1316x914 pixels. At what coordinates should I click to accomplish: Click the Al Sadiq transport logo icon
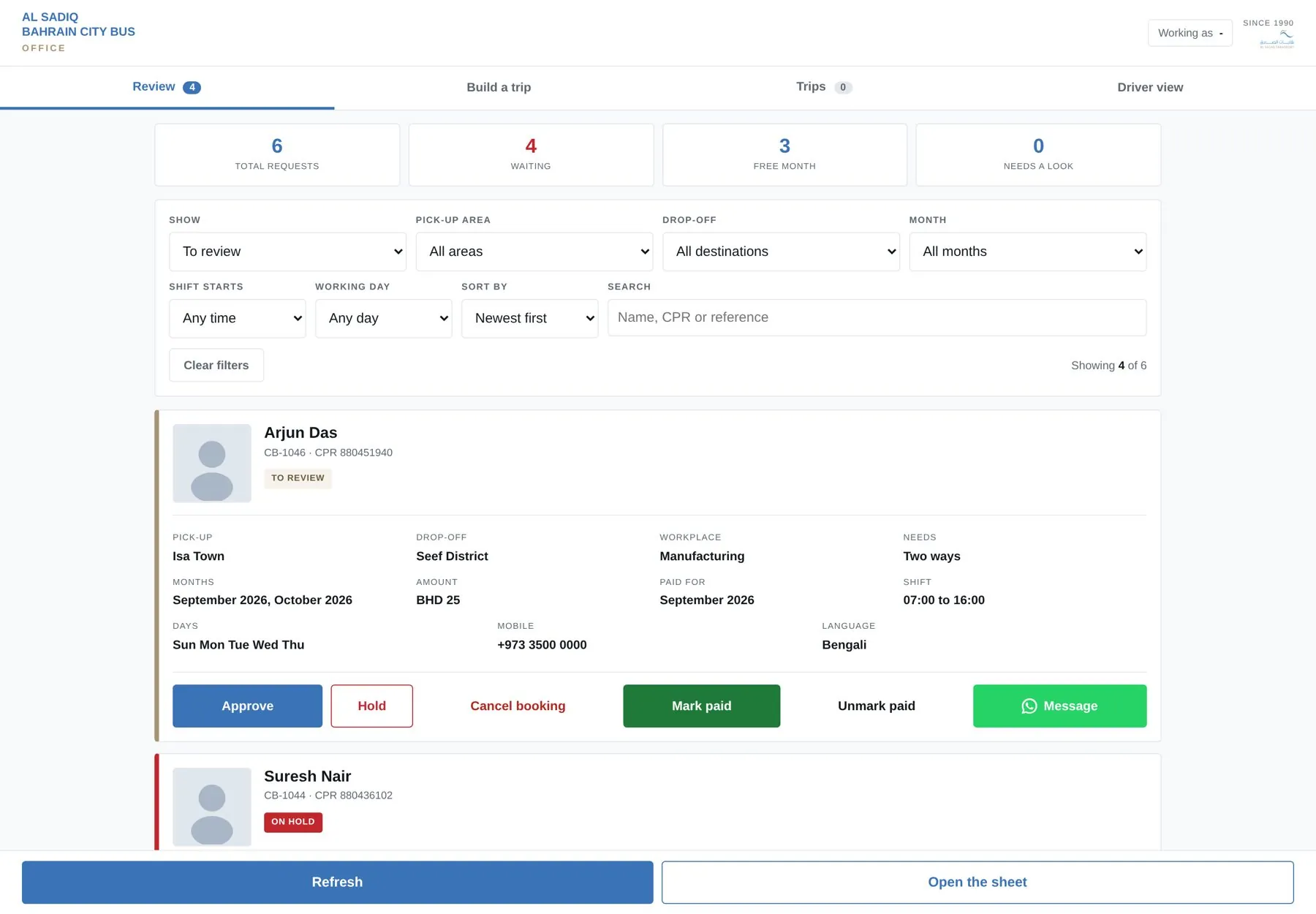click(x=1277, y=39)
